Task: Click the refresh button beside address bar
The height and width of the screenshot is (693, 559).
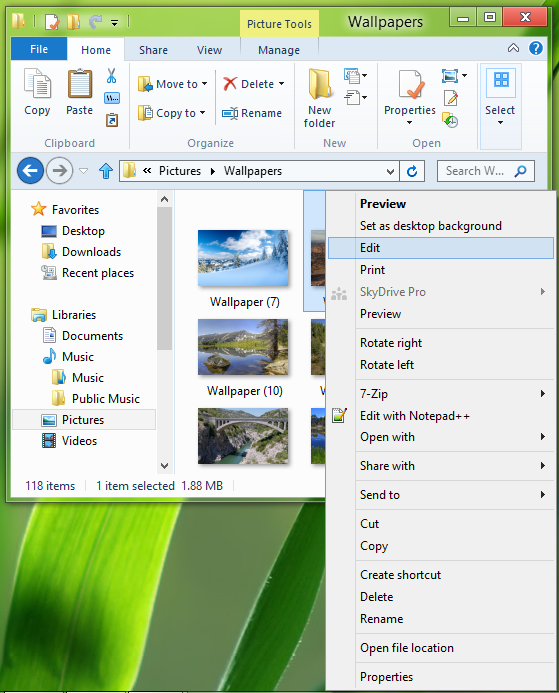Action: point(412,171)
